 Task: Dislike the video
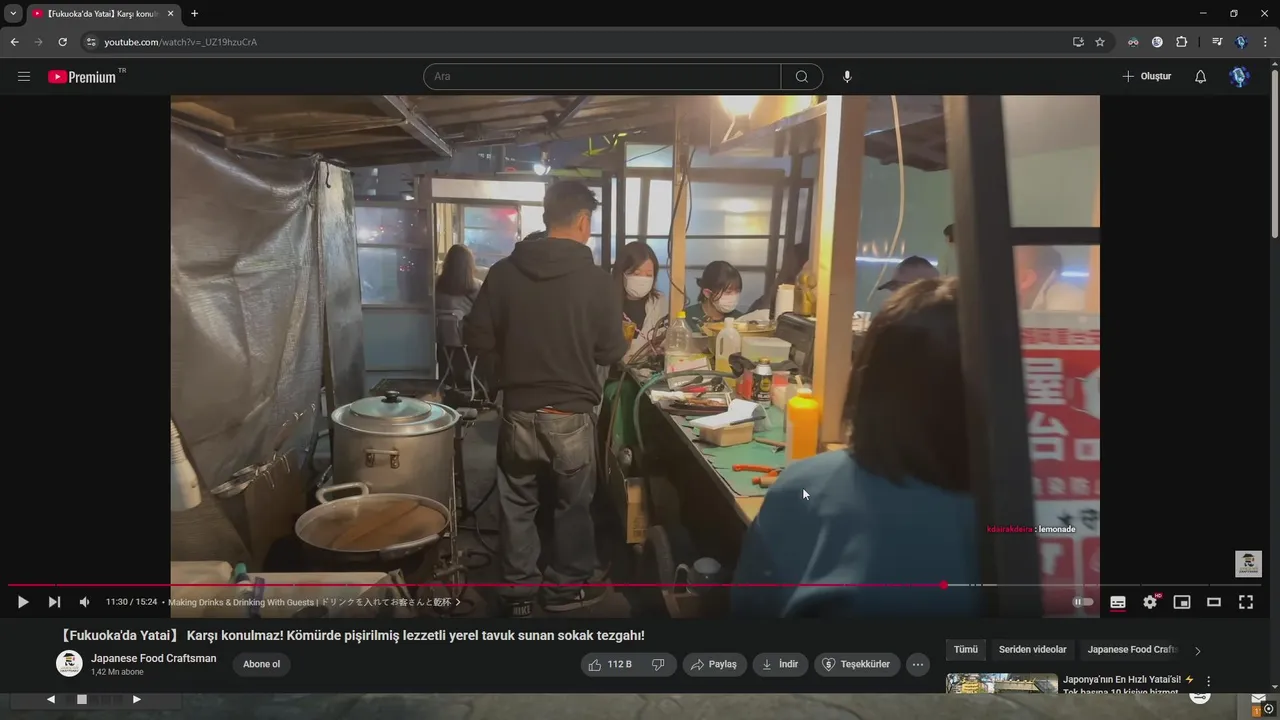tap(658, 664)
